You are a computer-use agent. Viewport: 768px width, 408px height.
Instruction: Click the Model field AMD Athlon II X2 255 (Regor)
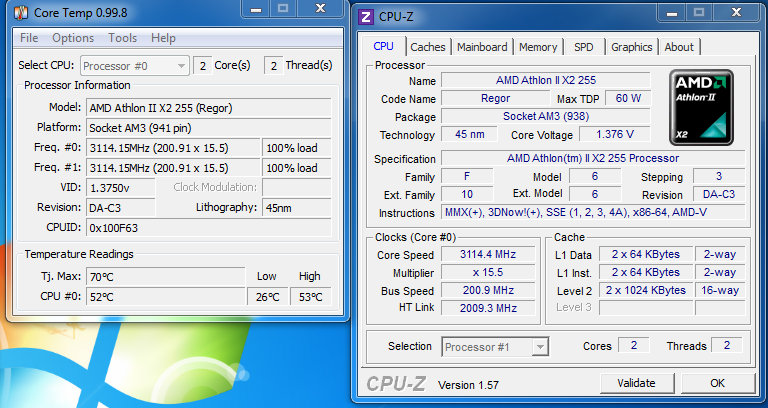[209, 108]
